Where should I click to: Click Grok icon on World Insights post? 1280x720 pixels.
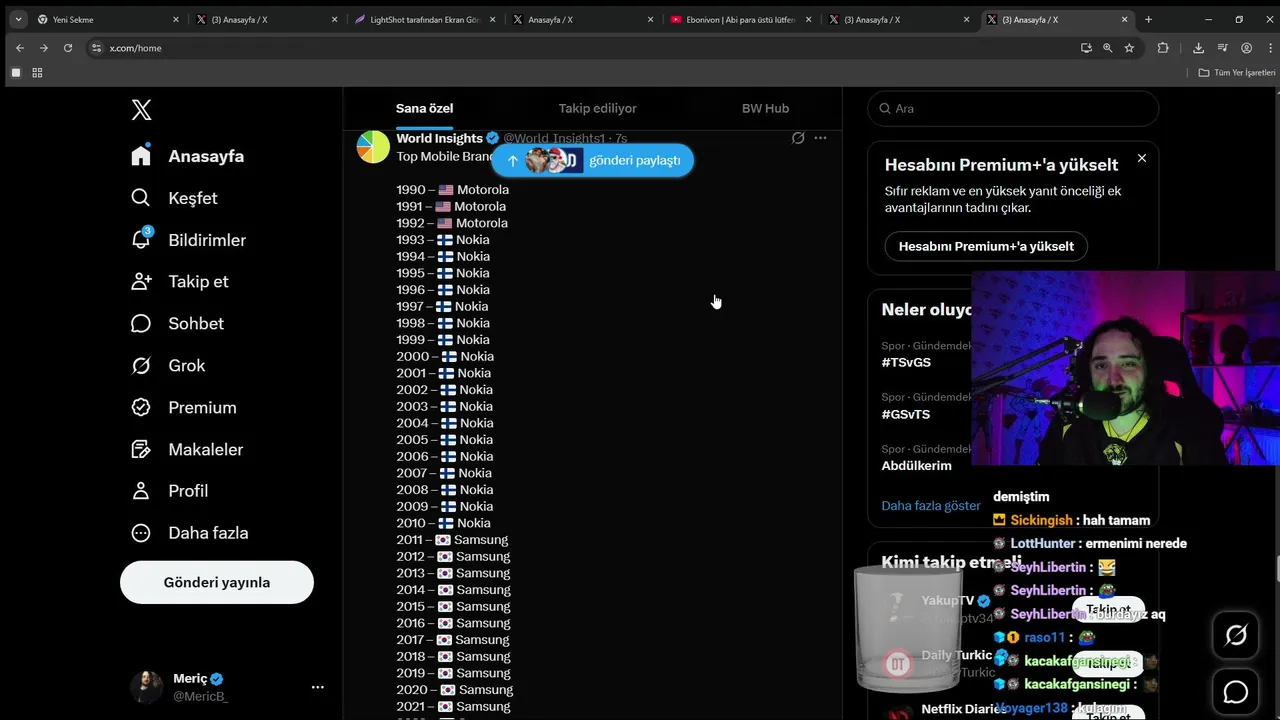click(x=798, y=138)
